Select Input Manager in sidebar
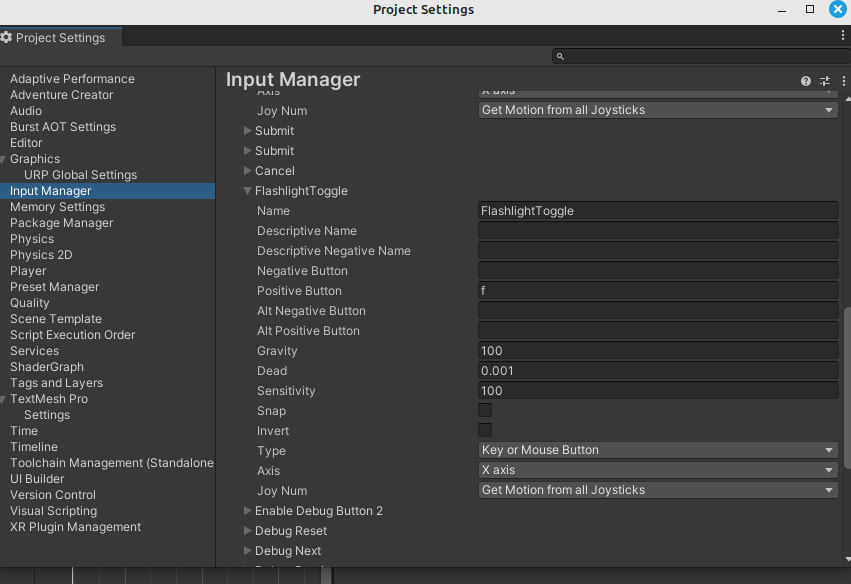 pyautogui.click(x=107, y=191)
